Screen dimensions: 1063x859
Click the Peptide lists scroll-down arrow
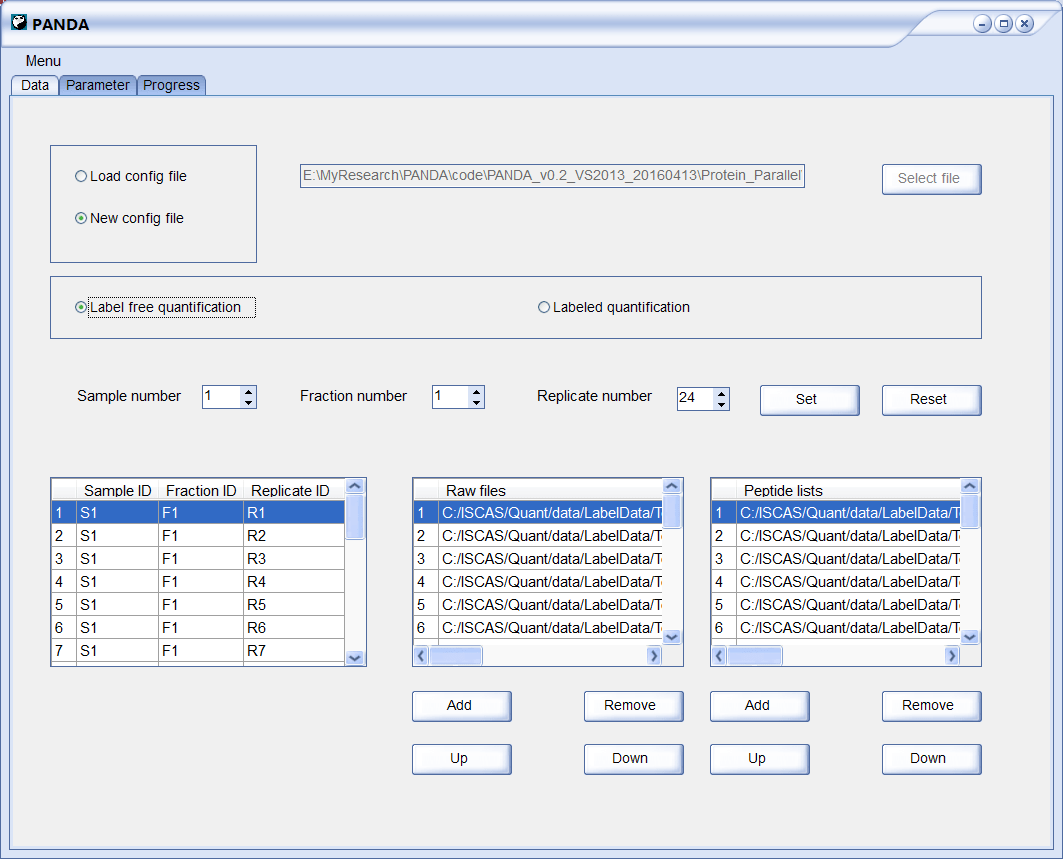969,637
